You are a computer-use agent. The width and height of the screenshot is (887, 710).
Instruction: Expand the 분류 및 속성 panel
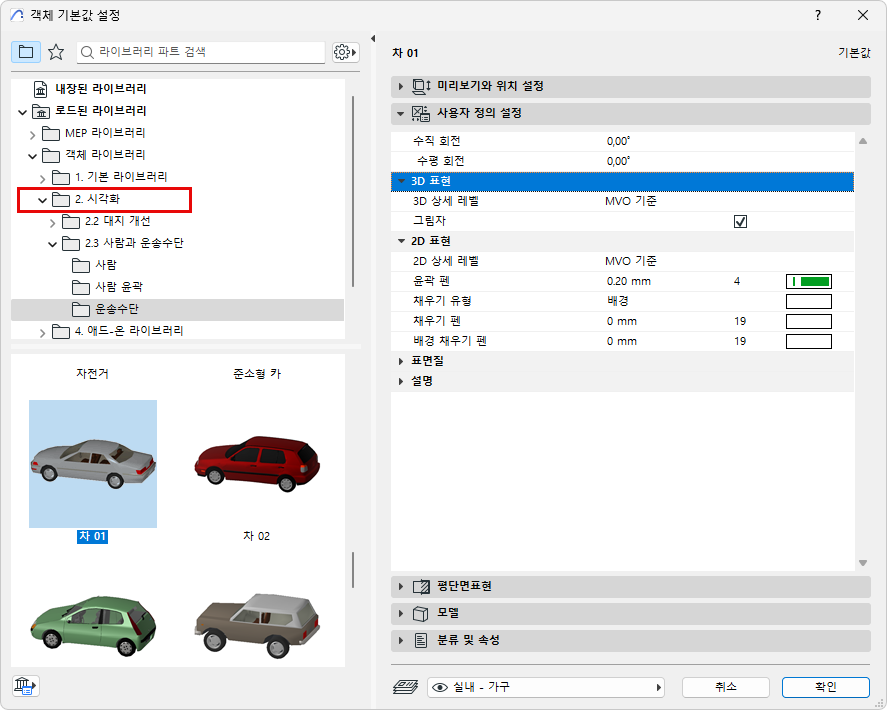(401, 640)
